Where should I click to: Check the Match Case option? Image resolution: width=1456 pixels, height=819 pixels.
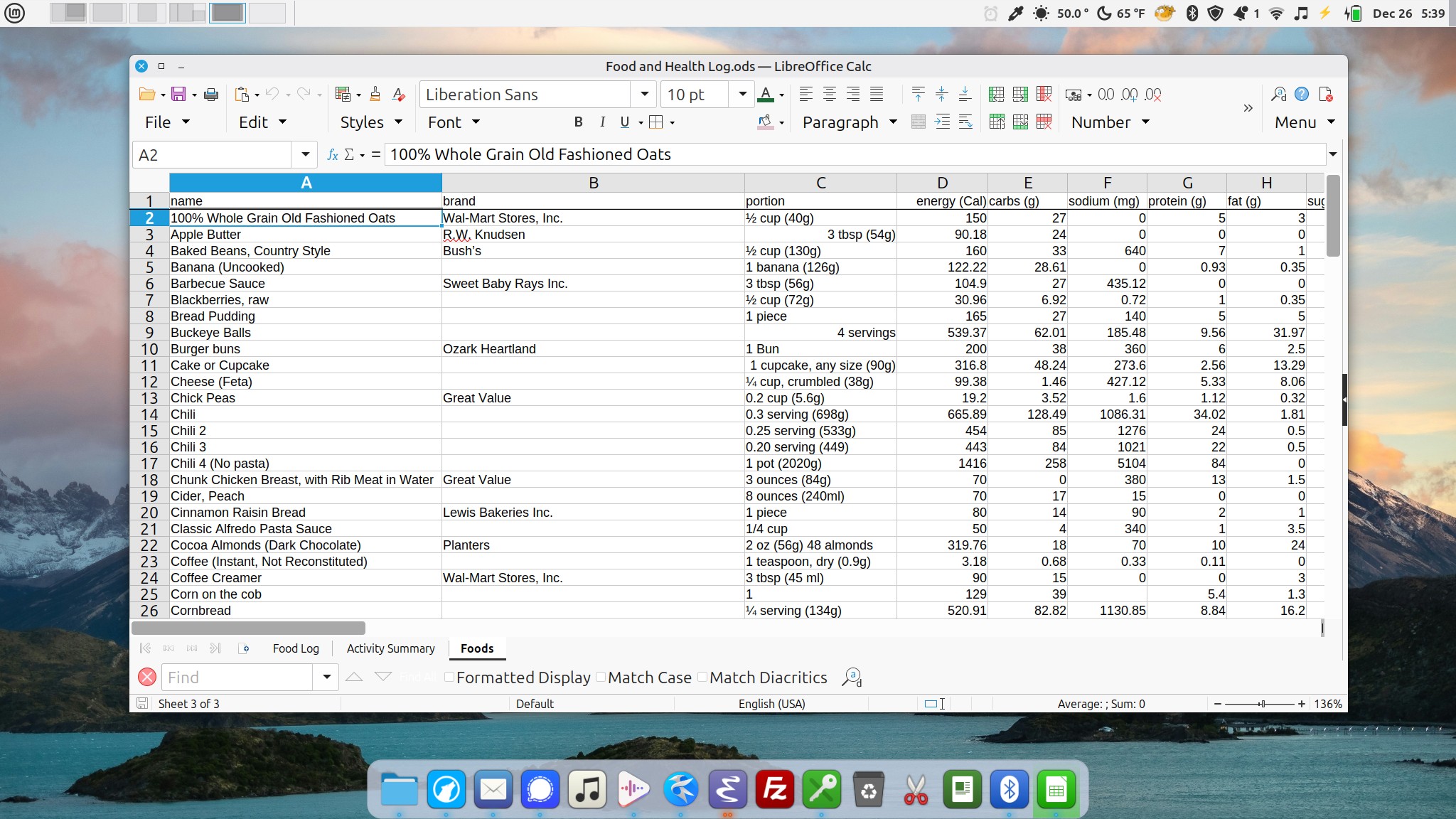601,678
